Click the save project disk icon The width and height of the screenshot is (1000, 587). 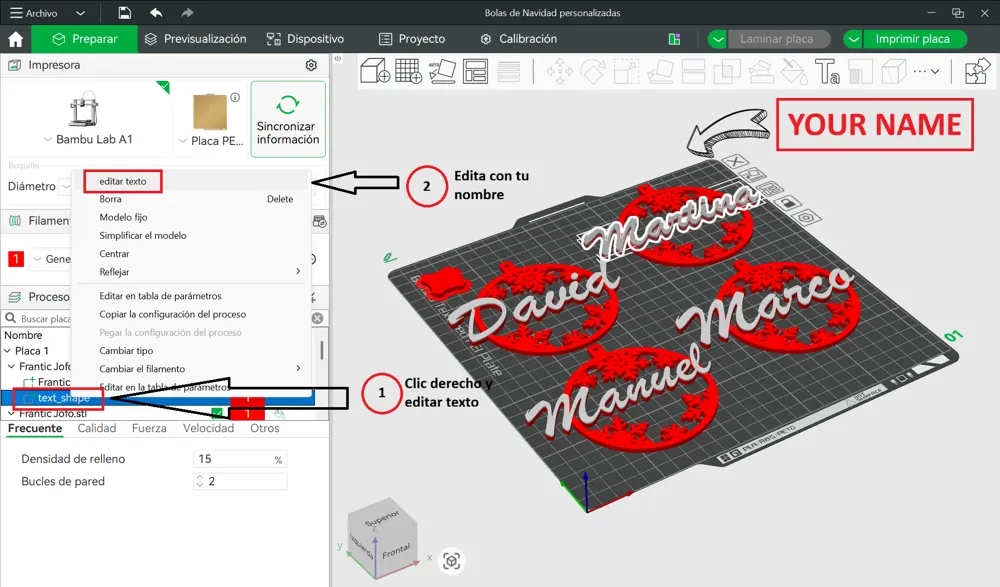125,13
